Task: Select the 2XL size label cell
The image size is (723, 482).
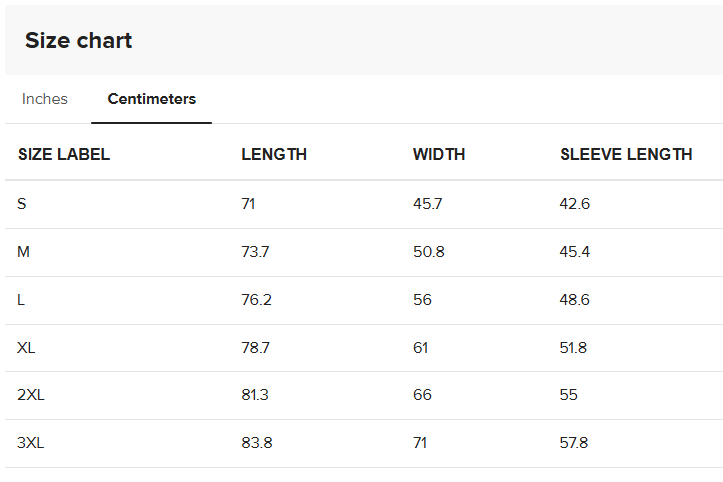Action: (31, 395)
